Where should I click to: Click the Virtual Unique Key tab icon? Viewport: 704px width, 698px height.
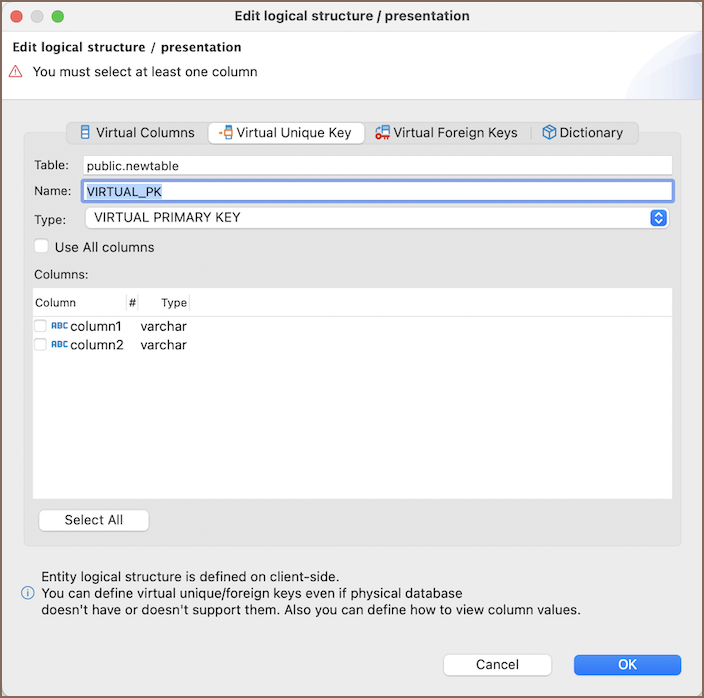[225, 132]
